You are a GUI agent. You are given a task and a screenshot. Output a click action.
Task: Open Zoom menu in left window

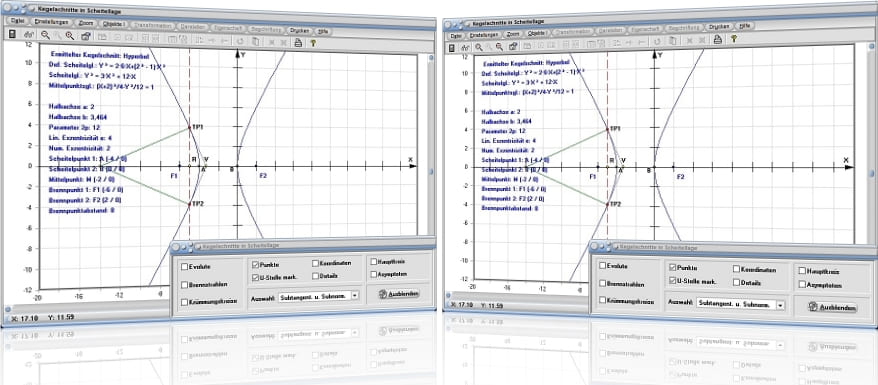click(86, 23)
